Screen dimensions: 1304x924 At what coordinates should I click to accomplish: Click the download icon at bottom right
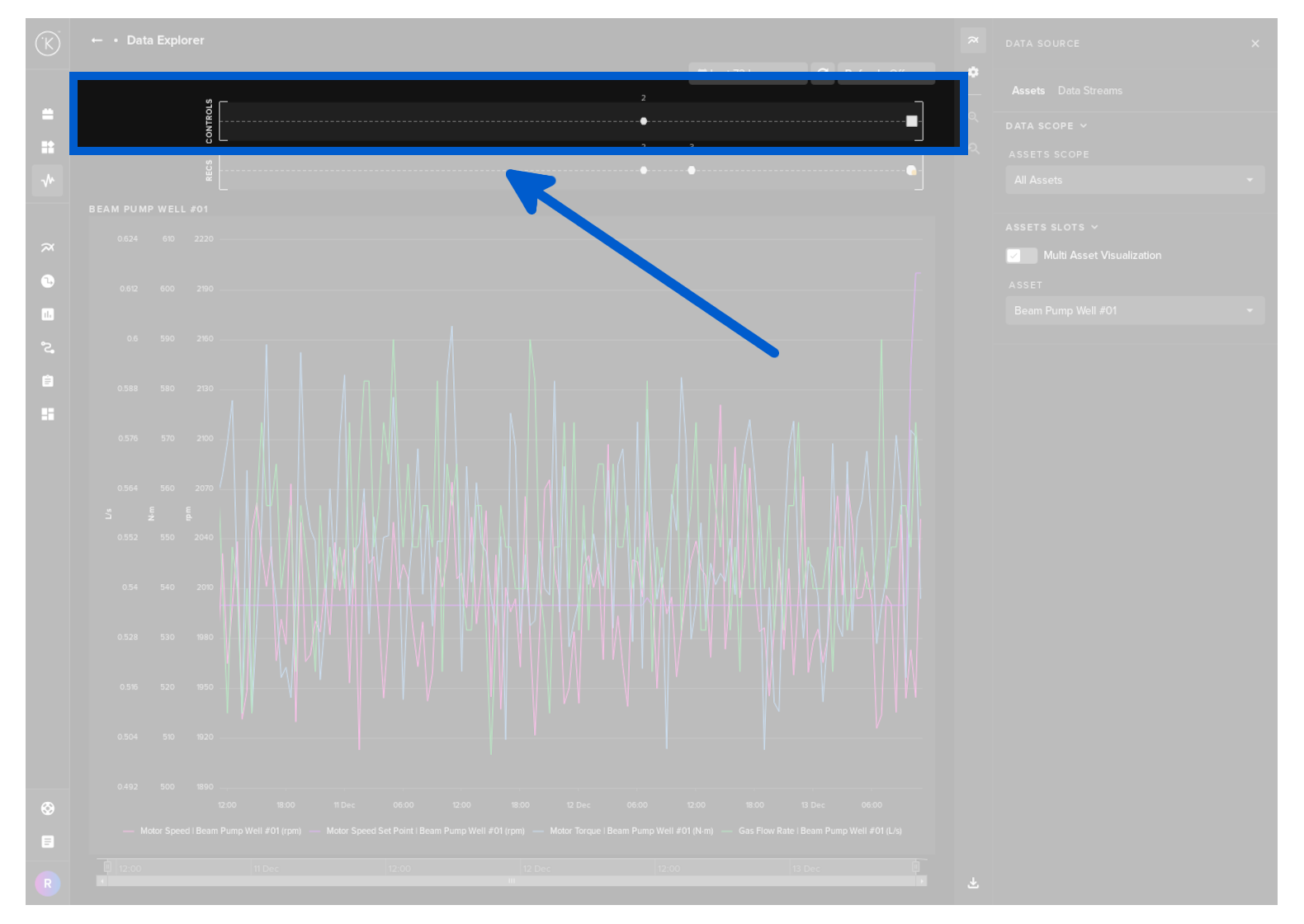973,883
